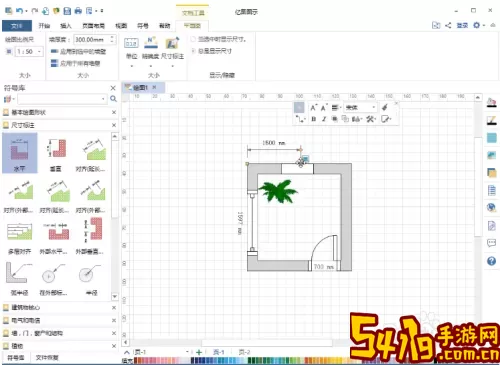The width and height of the screenshot is (500, 365).
Task: Open the fill paint bucket panel on right sidebar
Action: click(491, 103)
